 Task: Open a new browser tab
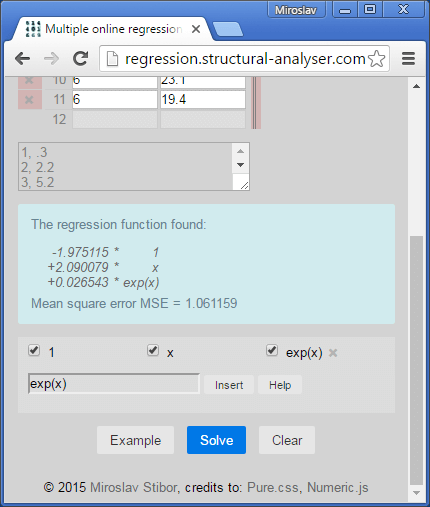point(228,29)
